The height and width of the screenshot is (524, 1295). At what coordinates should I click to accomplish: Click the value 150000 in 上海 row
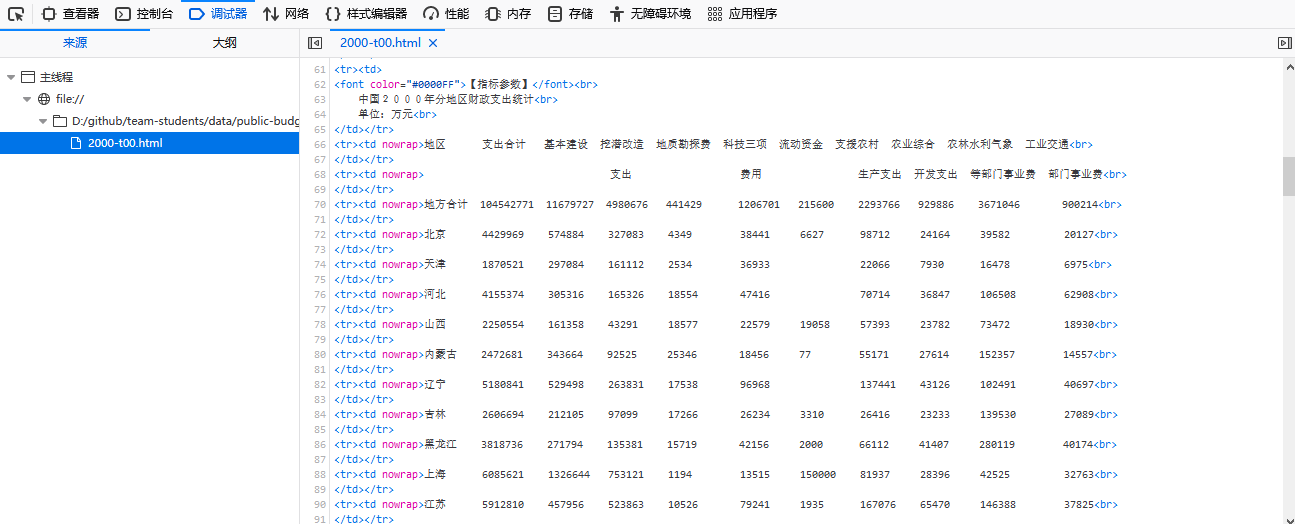coord(816,474)
